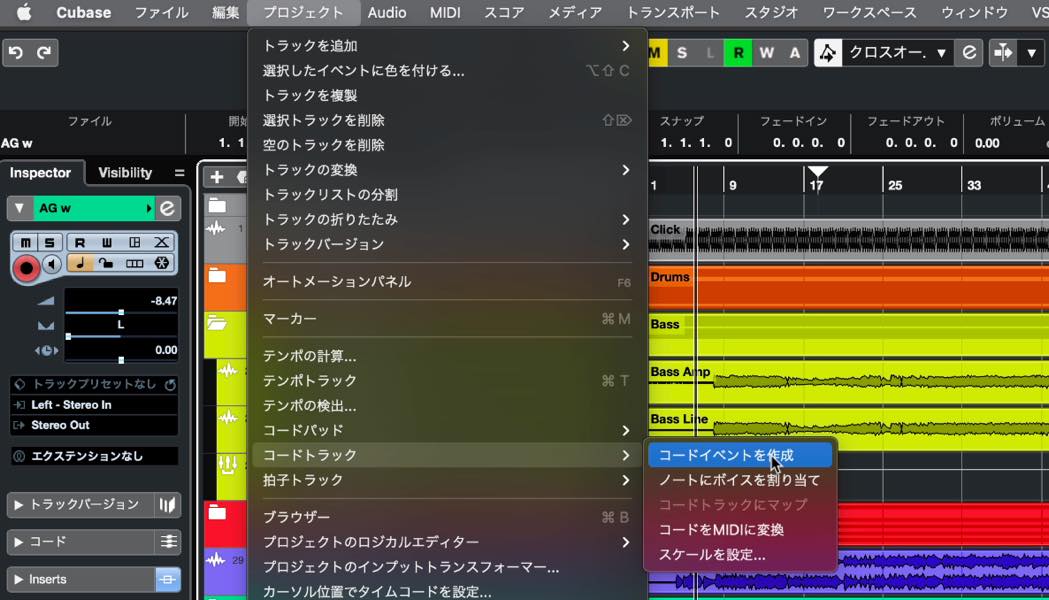Open the MIDI menu

point(445,12)
